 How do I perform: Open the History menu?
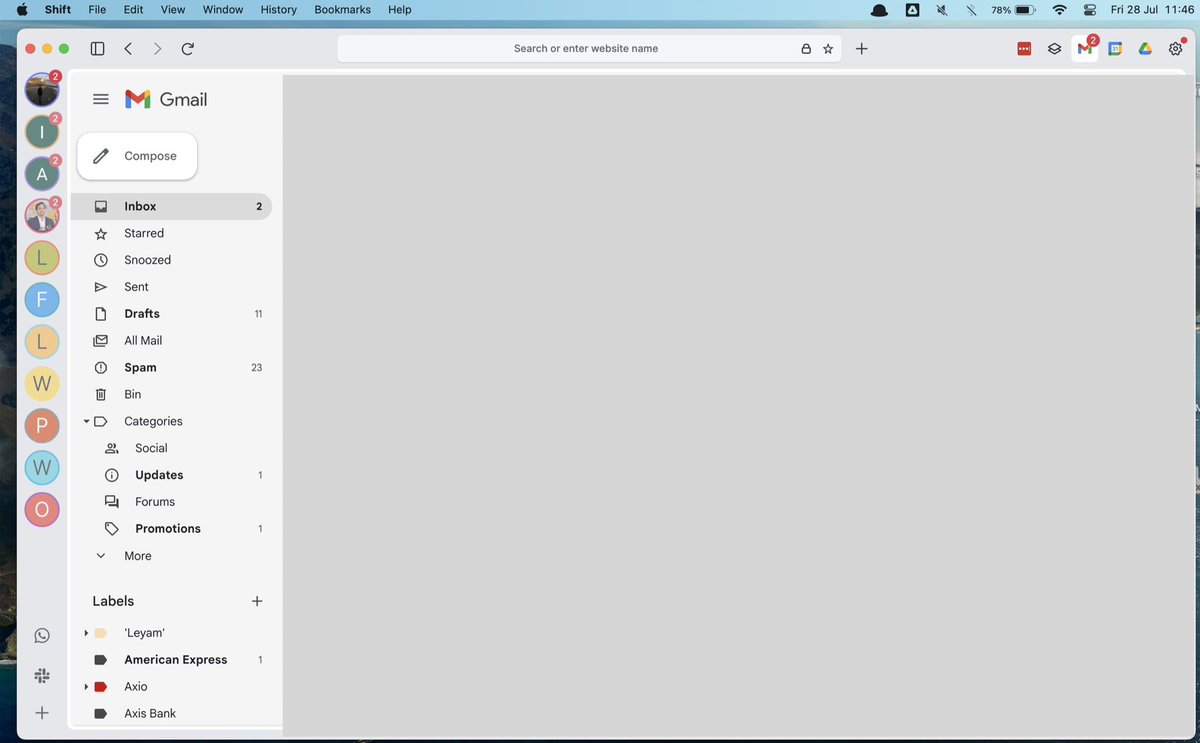[278, 9]
